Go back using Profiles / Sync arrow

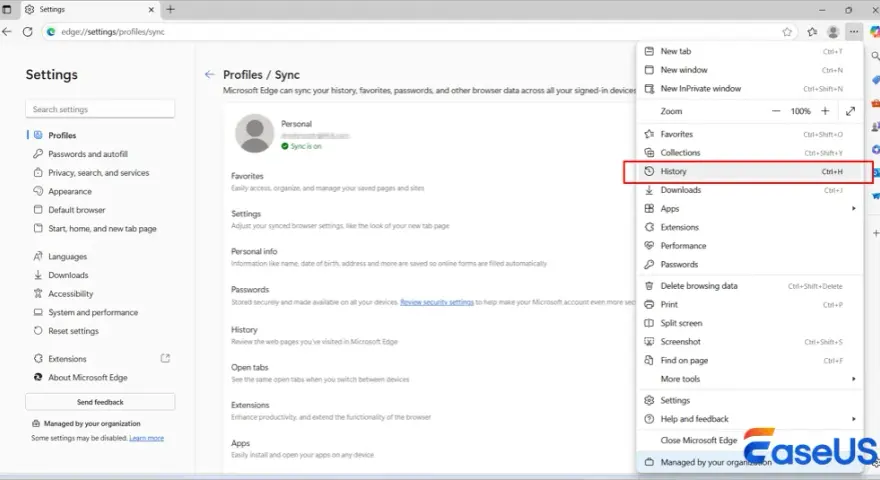click(x=209, y=75)
